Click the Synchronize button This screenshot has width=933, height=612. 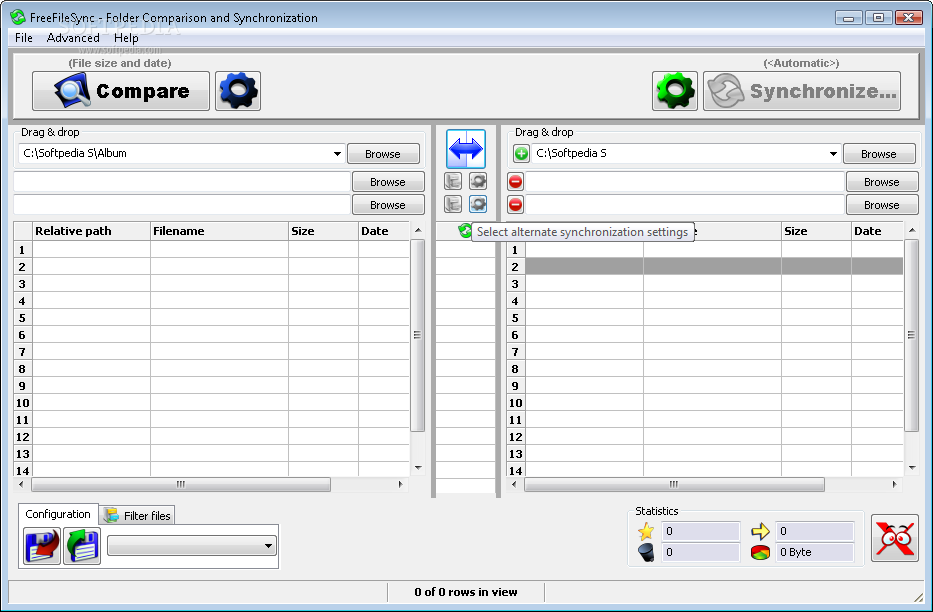point(801,91)
